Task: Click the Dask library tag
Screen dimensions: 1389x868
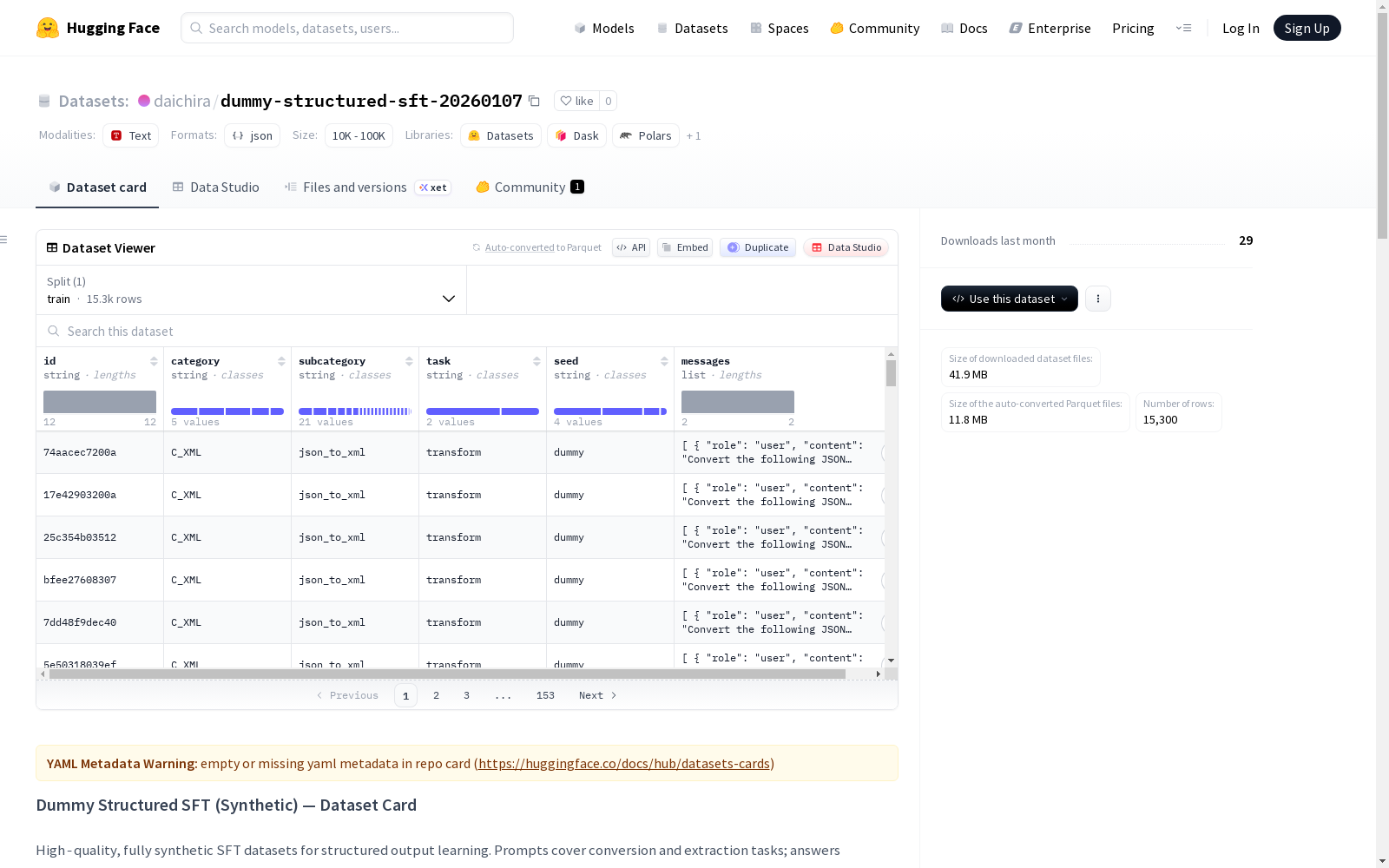Action: 577,135
